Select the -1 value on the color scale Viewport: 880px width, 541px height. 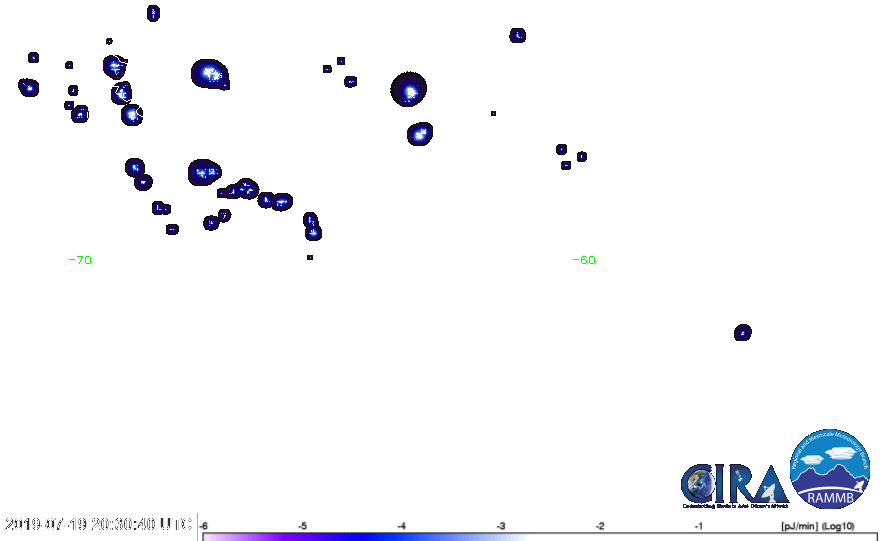click(x=699, y=525)
